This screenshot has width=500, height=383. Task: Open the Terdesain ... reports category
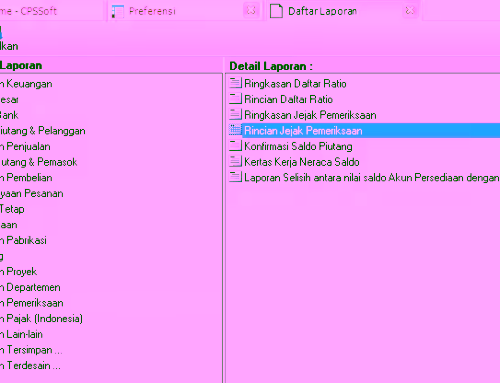click(30, 366)
